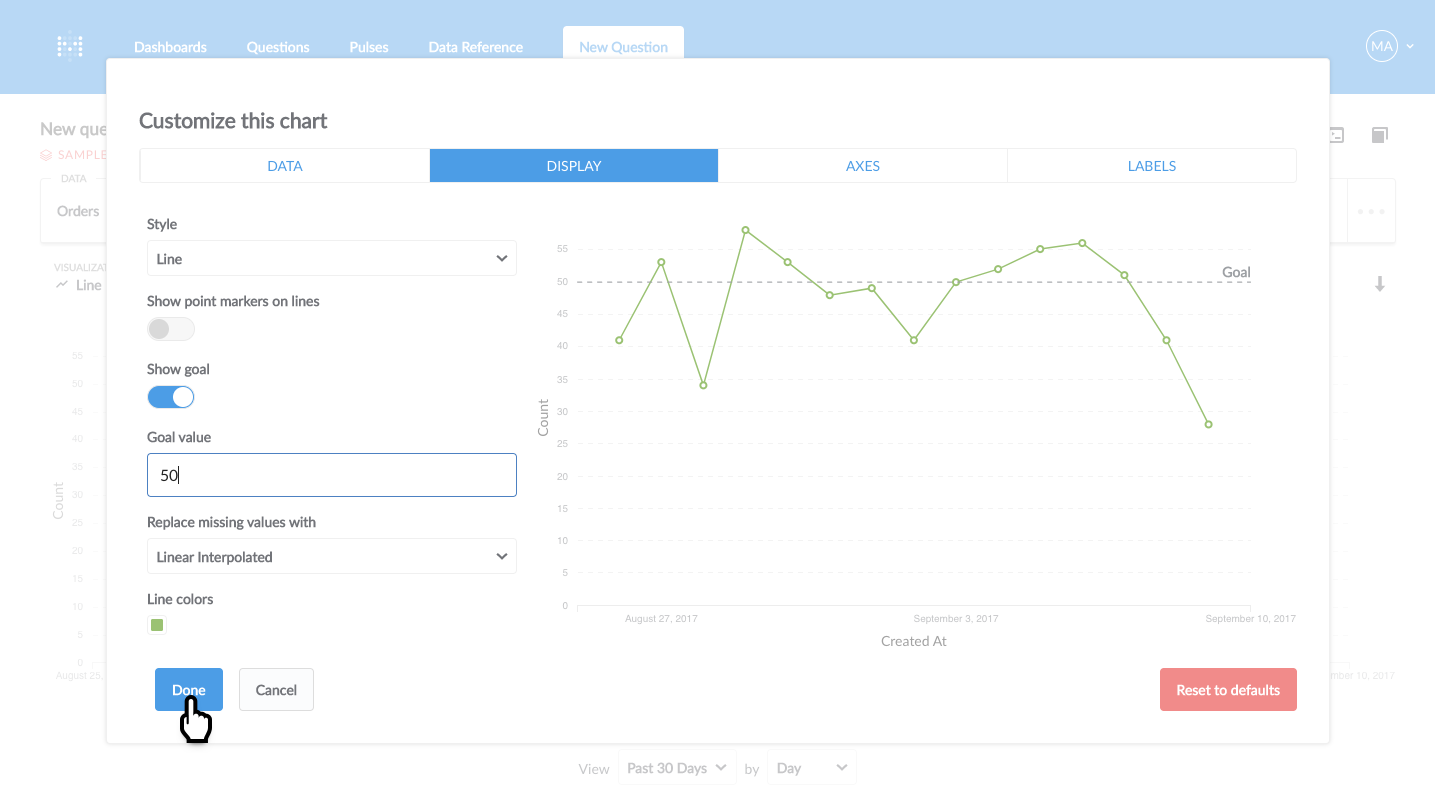Select the Line visualization icon in the sidebar
Image resolution: width=1440 pixels, height=801 pixels.
[x=62, y=284]
